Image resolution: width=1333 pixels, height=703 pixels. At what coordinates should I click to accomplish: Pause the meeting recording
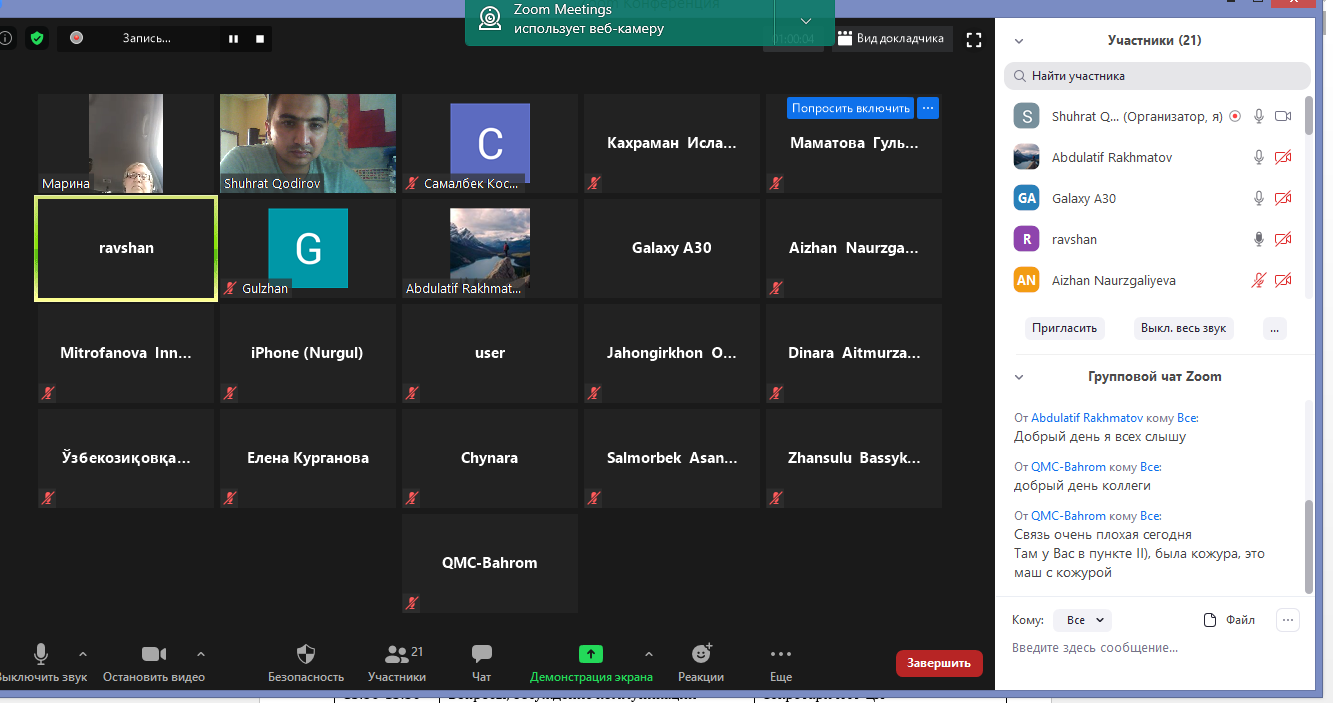click(233, 39)
